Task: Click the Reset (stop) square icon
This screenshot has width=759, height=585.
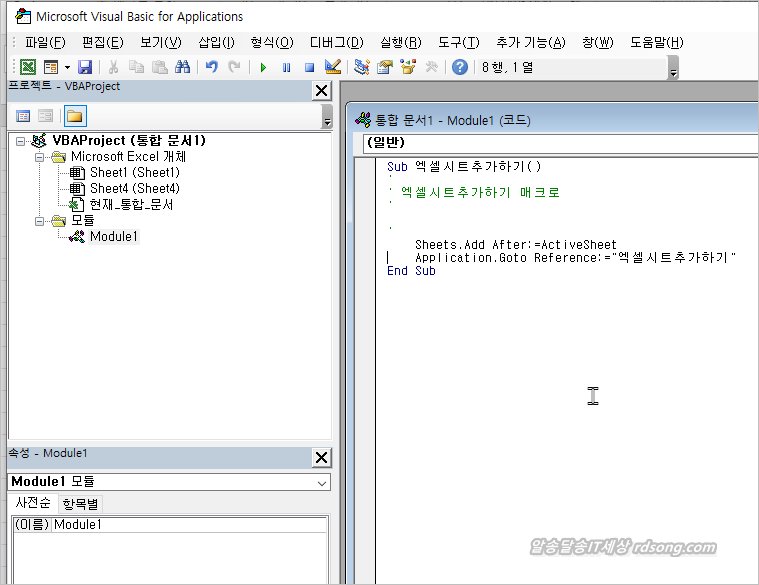Action: tap(309, 67)
